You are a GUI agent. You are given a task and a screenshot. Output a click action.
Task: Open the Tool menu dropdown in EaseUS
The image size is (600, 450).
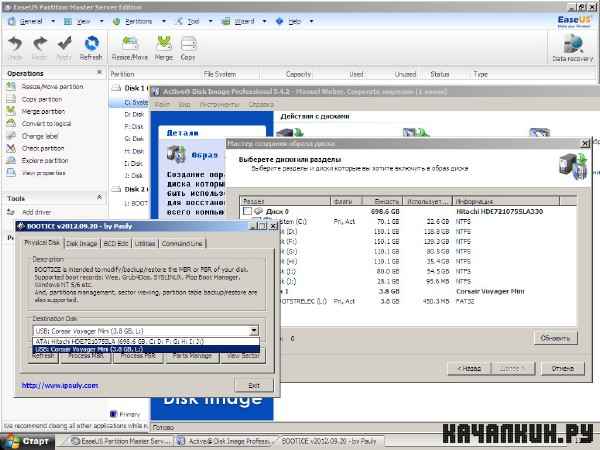[x=193, y=21]
